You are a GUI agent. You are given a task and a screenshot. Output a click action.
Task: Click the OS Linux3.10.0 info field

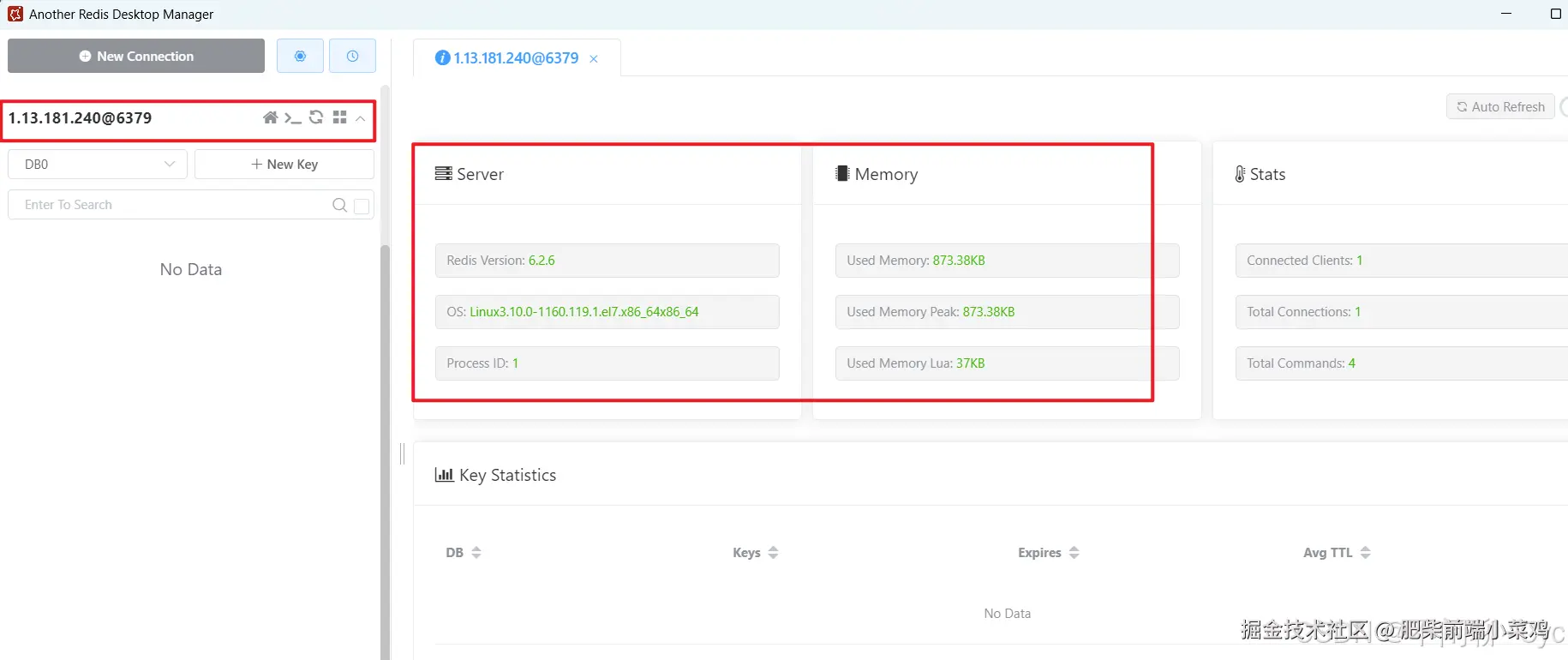pyautogui.click(x=607, y=312)
